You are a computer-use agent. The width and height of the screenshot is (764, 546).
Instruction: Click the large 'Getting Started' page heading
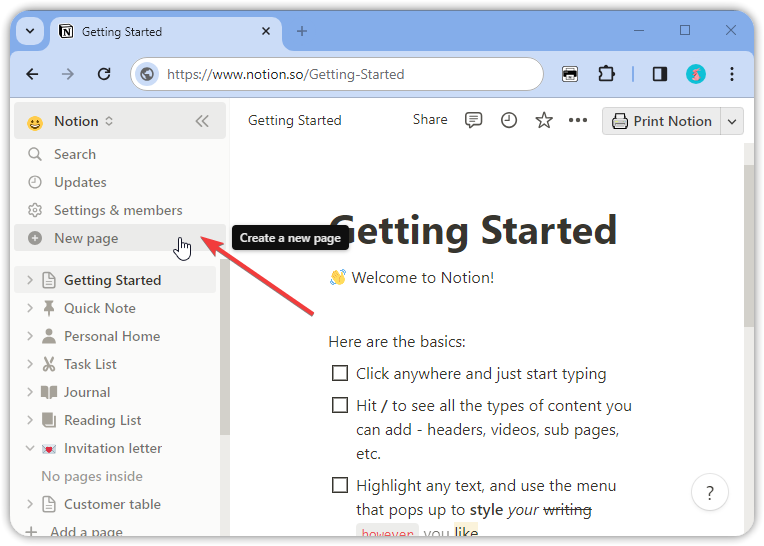pyautogui.click(x=473, y=231)
